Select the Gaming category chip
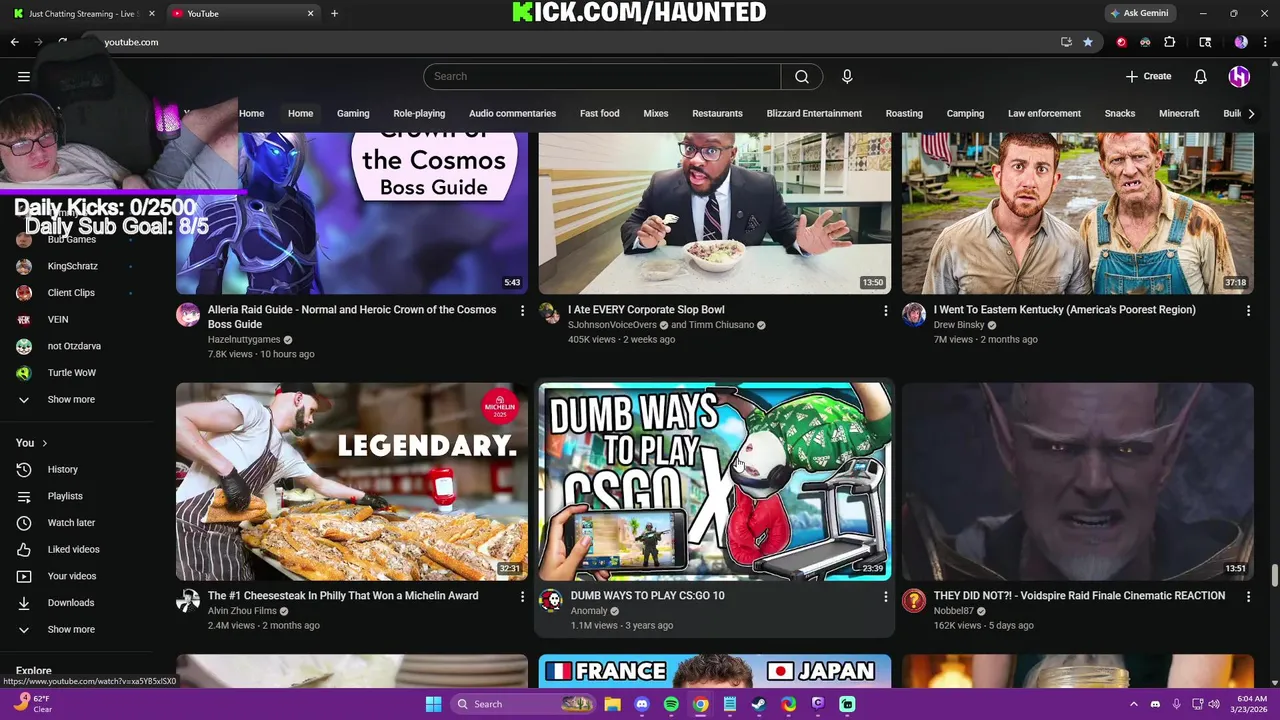This screenshot has height=720, width=1280. (x=353, y=113)
